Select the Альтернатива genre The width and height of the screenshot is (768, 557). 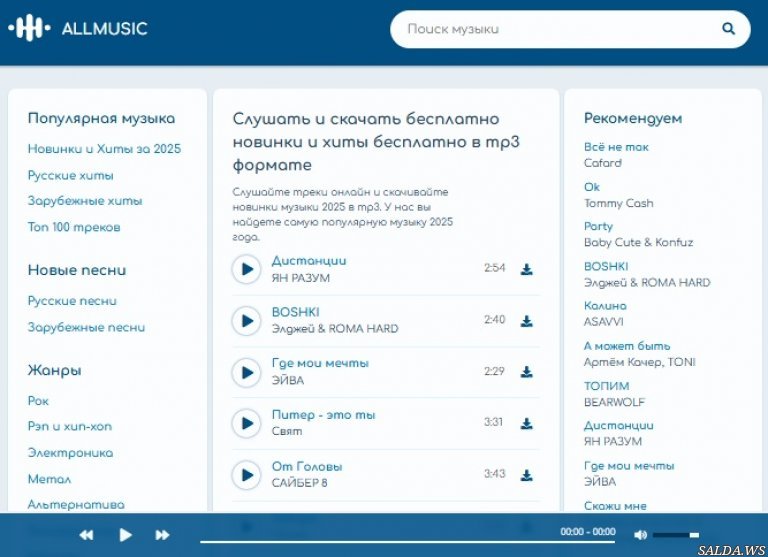pos(76,505)
